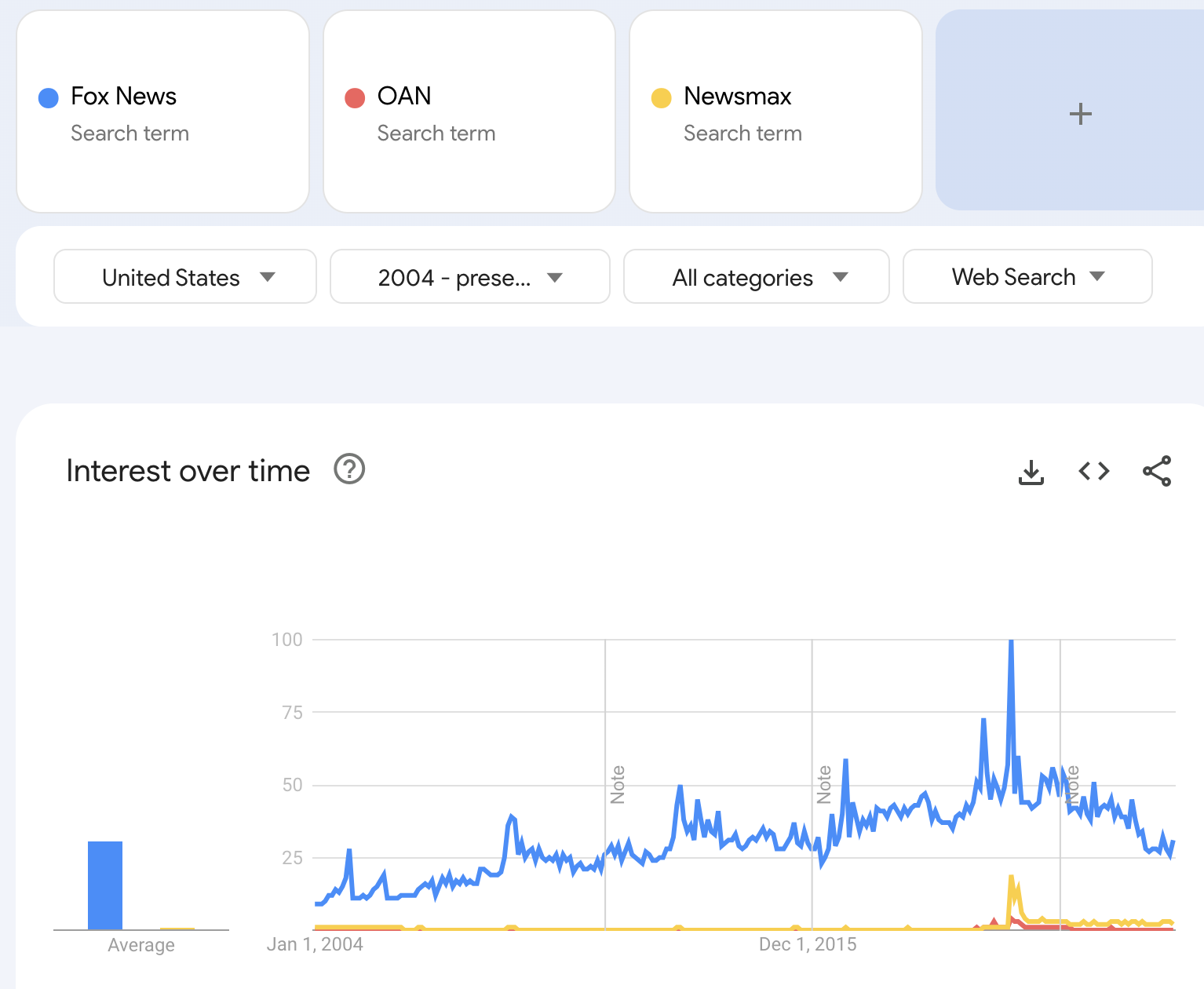
Task: Edit the Fox News search term card
Action: [162, 111]
